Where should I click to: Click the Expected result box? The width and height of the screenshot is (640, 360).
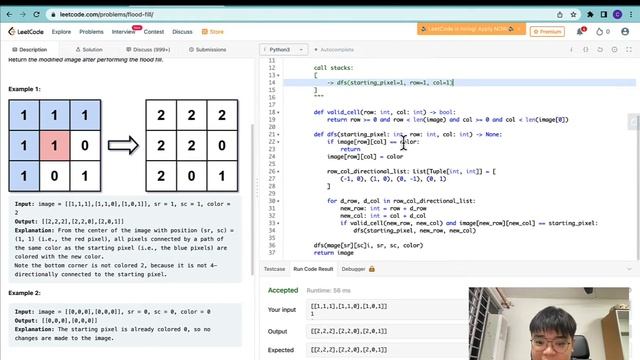(x=387, y=350)
